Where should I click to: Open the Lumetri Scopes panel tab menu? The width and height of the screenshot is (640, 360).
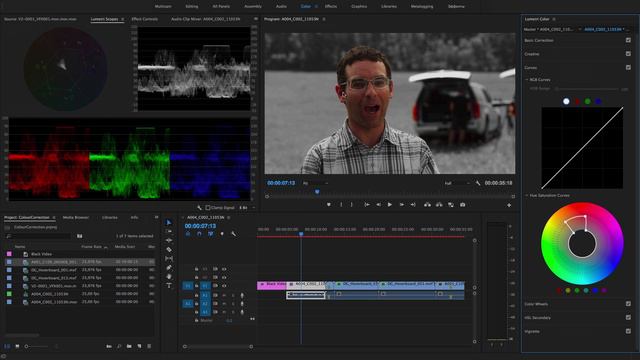pyautogui.click(x=122, y=19)
